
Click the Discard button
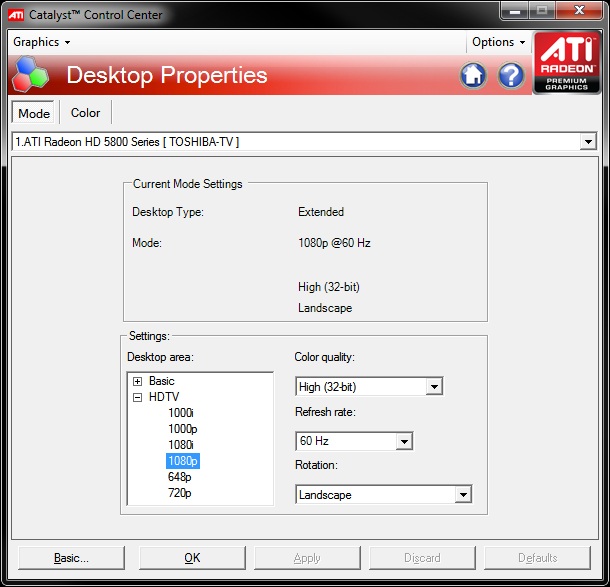click(422, 558)
